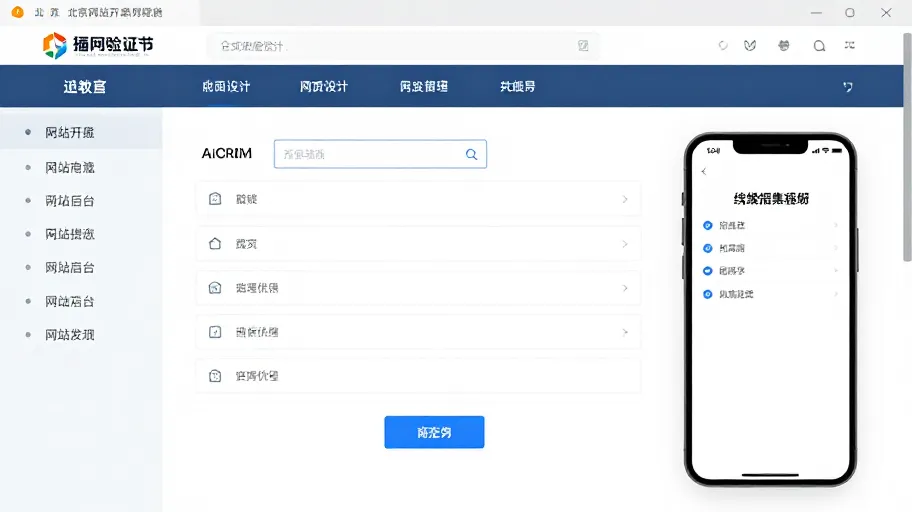This screenshot has height=512, width=912.
Task: Tap the second phone preview row label
Action: click(732, 248)
